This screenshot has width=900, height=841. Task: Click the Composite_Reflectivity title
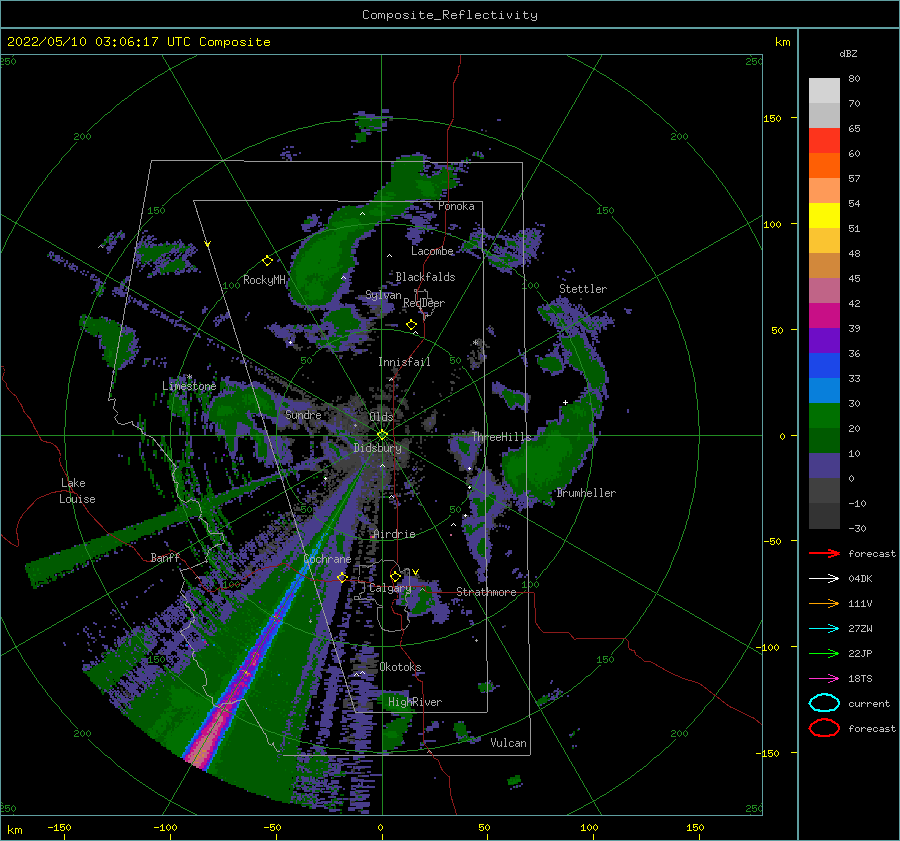(x=450, y=15)
